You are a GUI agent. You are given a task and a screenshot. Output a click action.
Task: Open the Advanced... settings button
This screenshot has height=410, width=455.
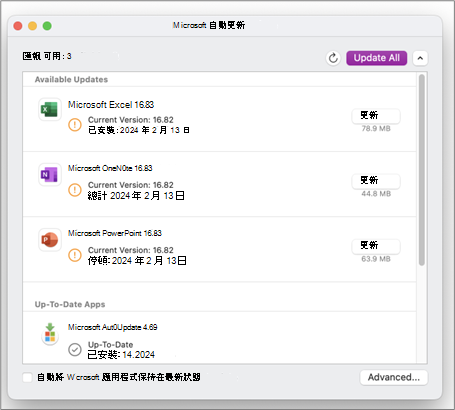pyautogui.click(x=394, y=377)
